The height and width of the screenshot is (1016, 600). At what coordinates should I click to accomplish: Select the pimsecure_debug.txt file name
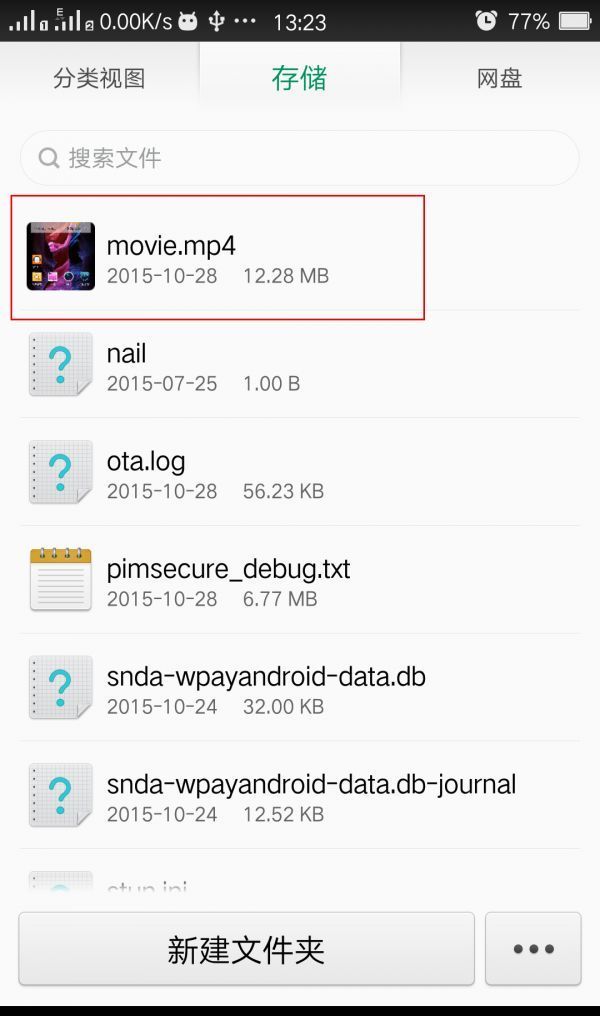[228, 569]
